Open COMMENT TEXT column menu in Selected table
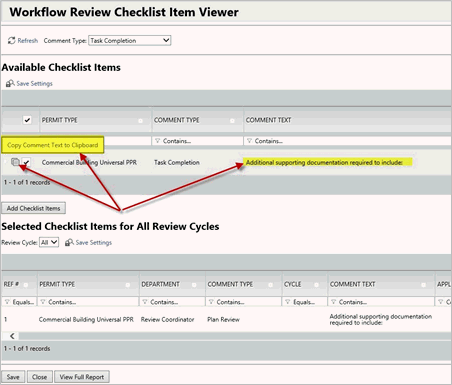The height and width of the screenshot is (385, 452). tap(424, 285)
